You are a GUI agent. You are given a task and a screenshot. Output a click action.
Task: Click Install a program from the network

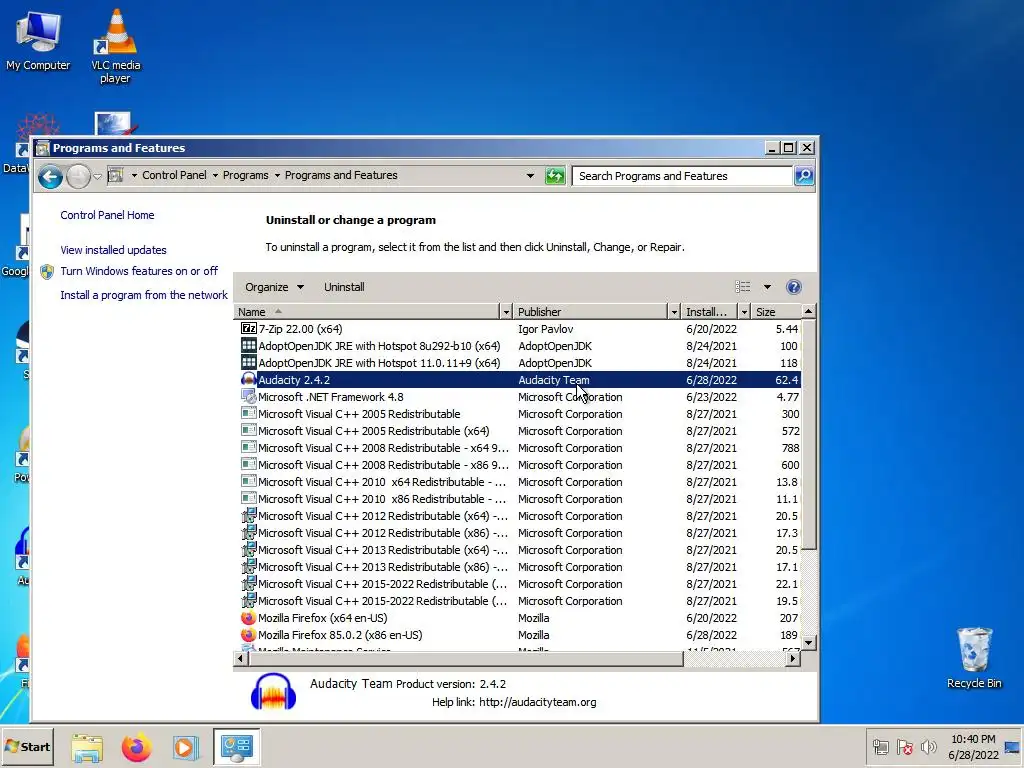pos(144,295)
